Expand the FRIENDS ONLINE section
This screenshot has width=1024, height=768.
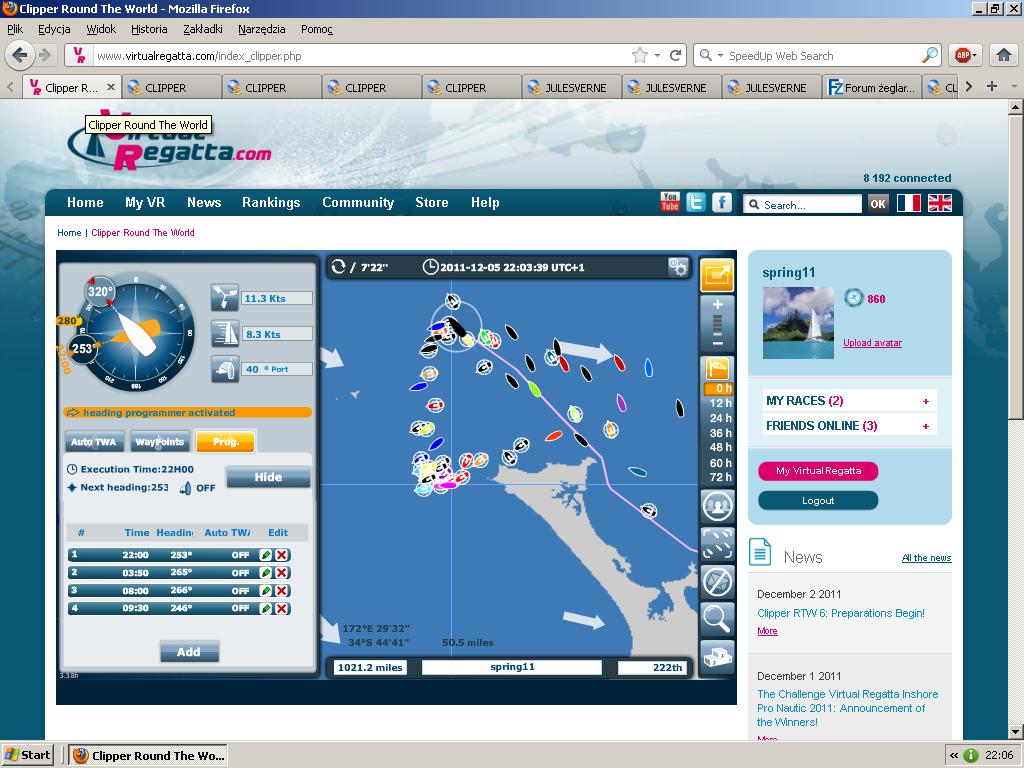tap(925, 426)
